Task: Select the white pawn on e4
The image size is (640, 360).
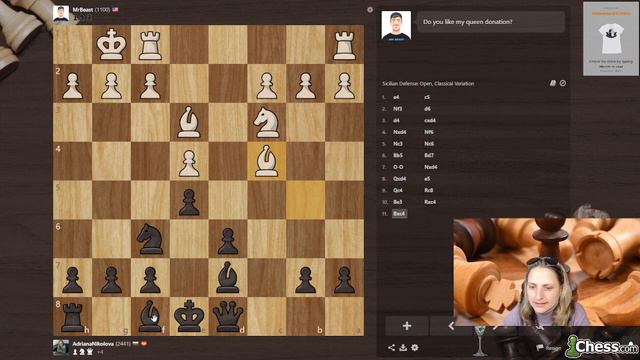Action: pos(189,161)
